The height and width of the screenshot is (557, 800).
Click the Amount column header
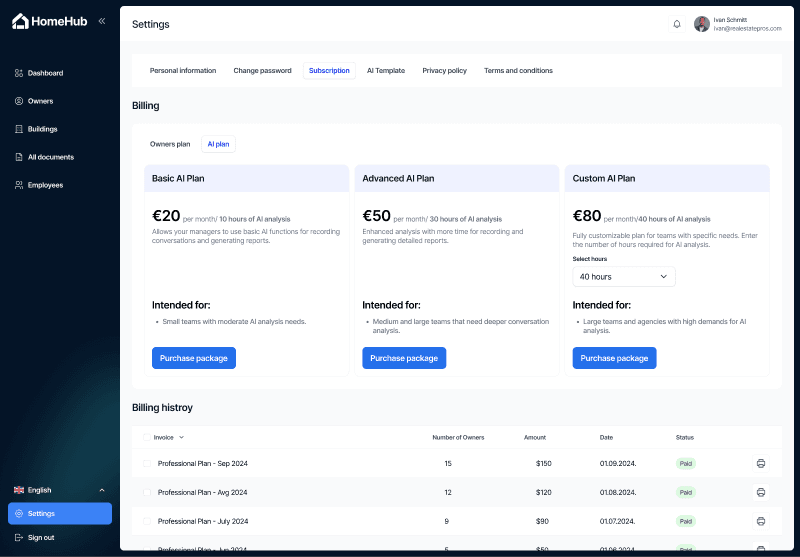[x=535, y=437]
